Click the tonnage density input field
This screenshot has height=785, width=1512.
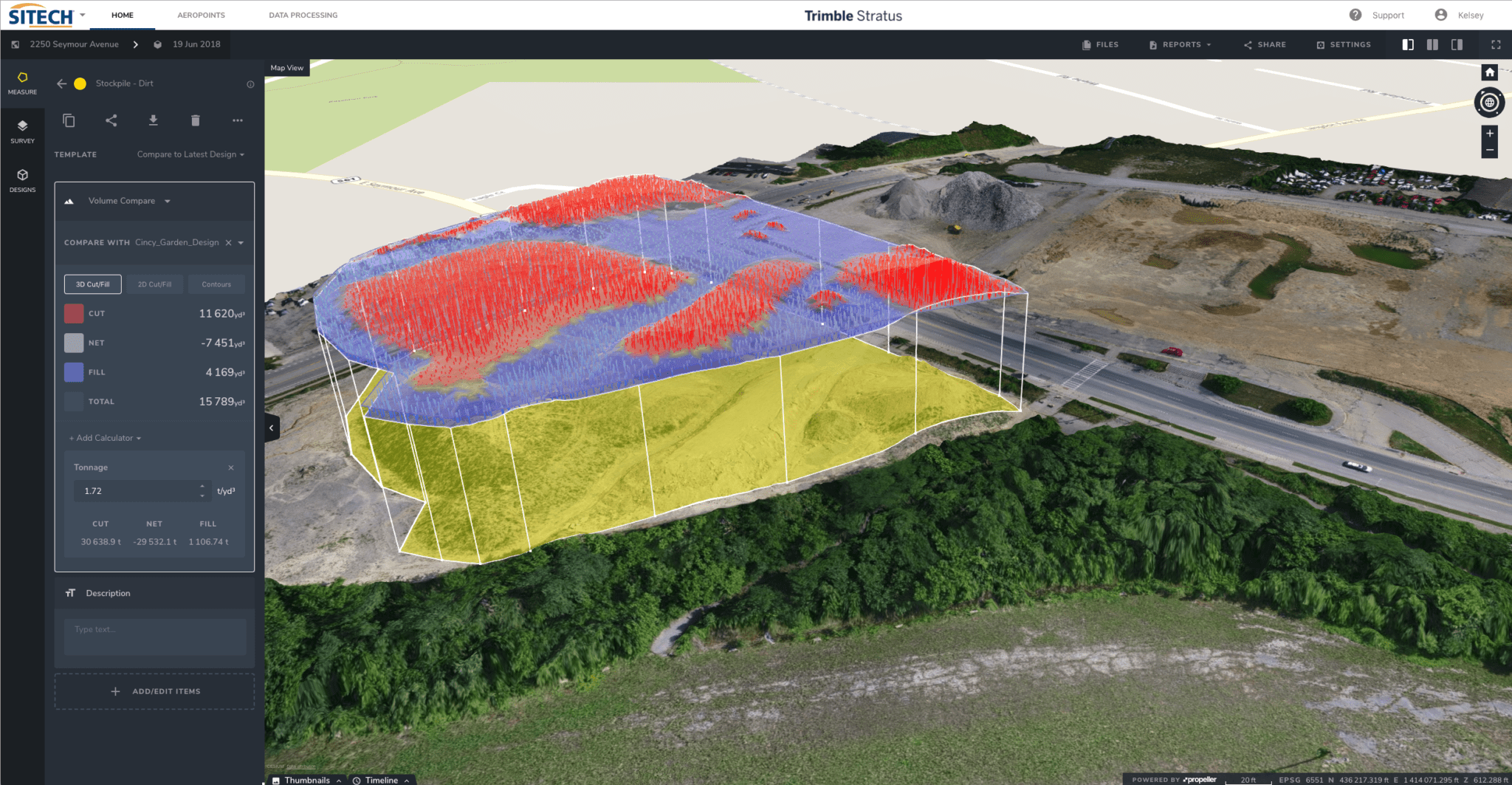(x=138, y=491)
